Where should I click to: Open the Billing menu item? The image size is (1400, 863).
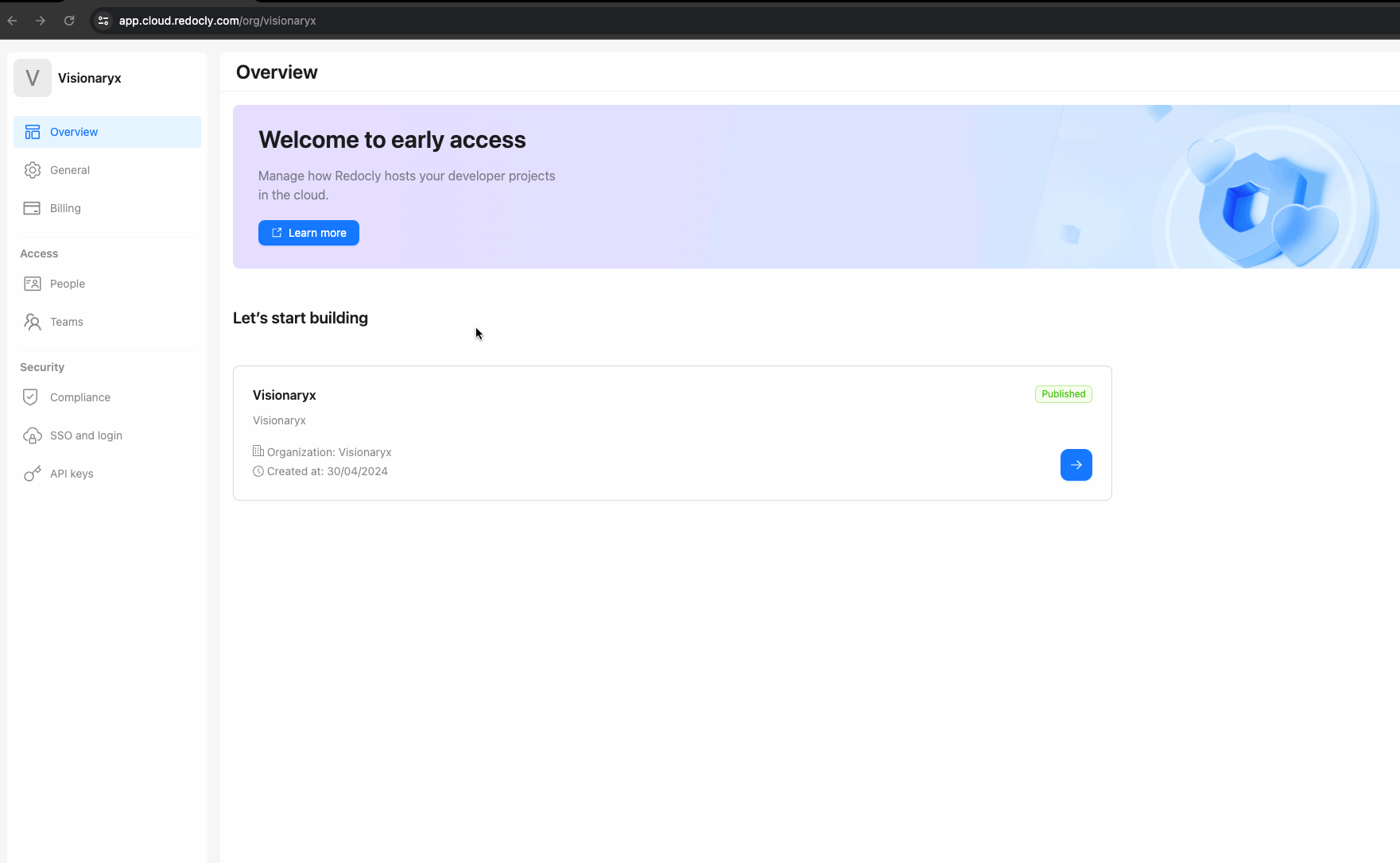tap(65, 208)
